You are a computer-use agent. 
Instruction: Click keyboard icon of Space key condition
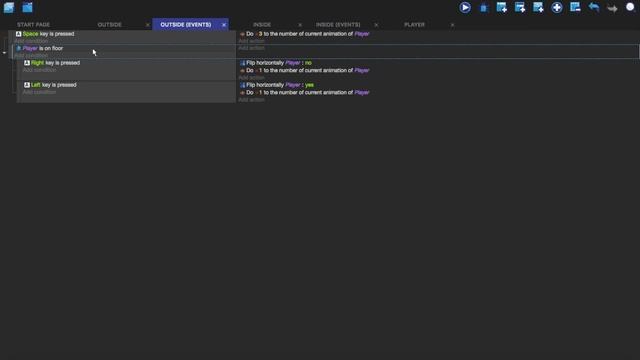pyautogui.click(x=18, y=34)
